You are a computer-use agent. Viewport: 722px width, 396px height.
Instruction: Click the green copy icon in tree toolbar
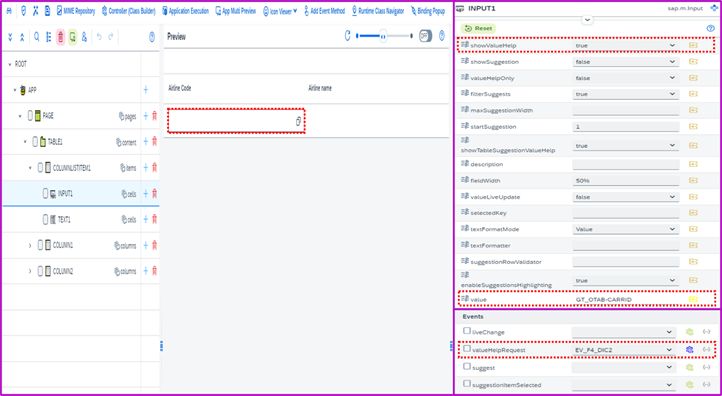pos(72,37)
